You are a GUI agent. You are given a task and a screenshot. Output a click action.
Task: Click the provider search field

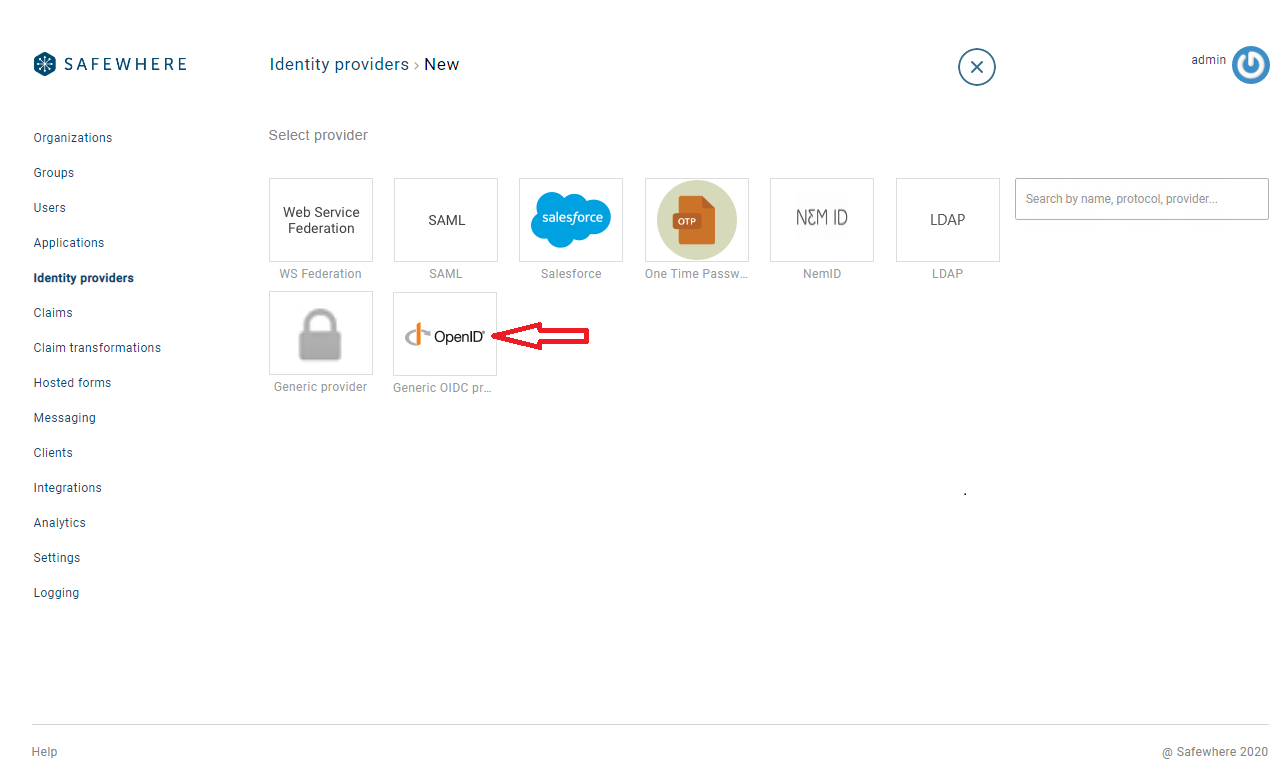click(x=1141, y=199)
